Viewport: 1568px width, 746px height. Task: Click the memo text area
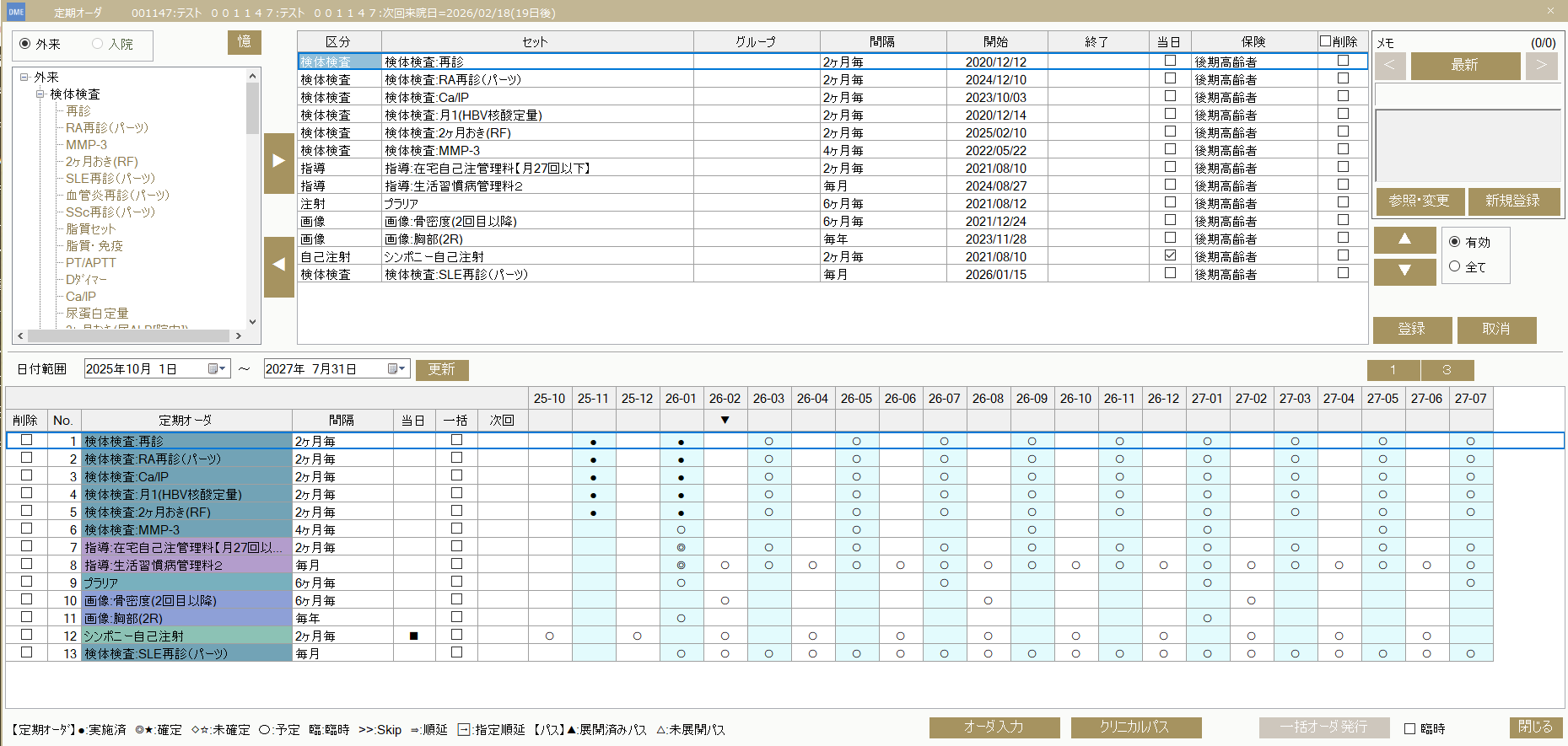point(1468,145)
